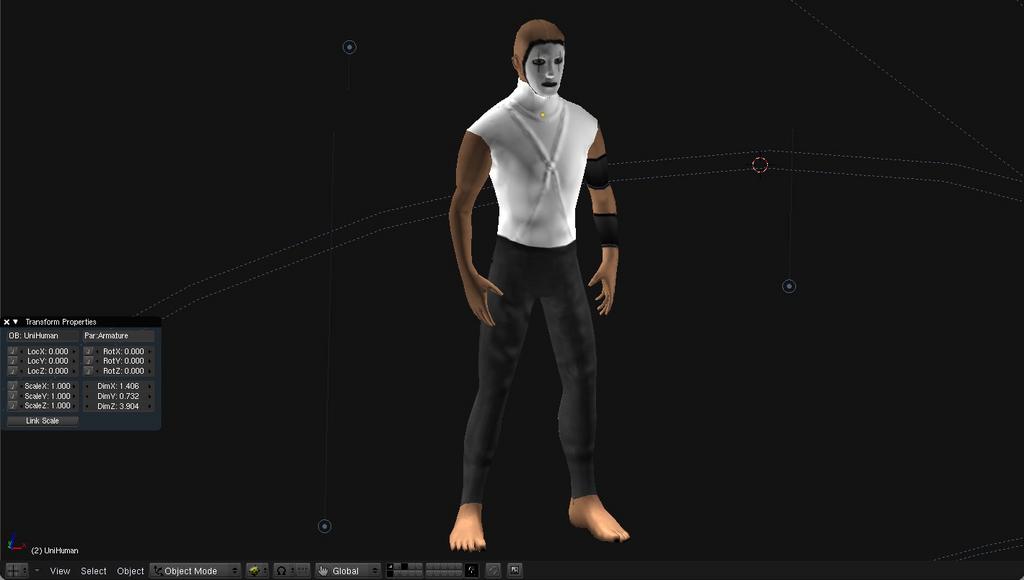Click the ScaleX 1.000 value field

coord(48,386)
